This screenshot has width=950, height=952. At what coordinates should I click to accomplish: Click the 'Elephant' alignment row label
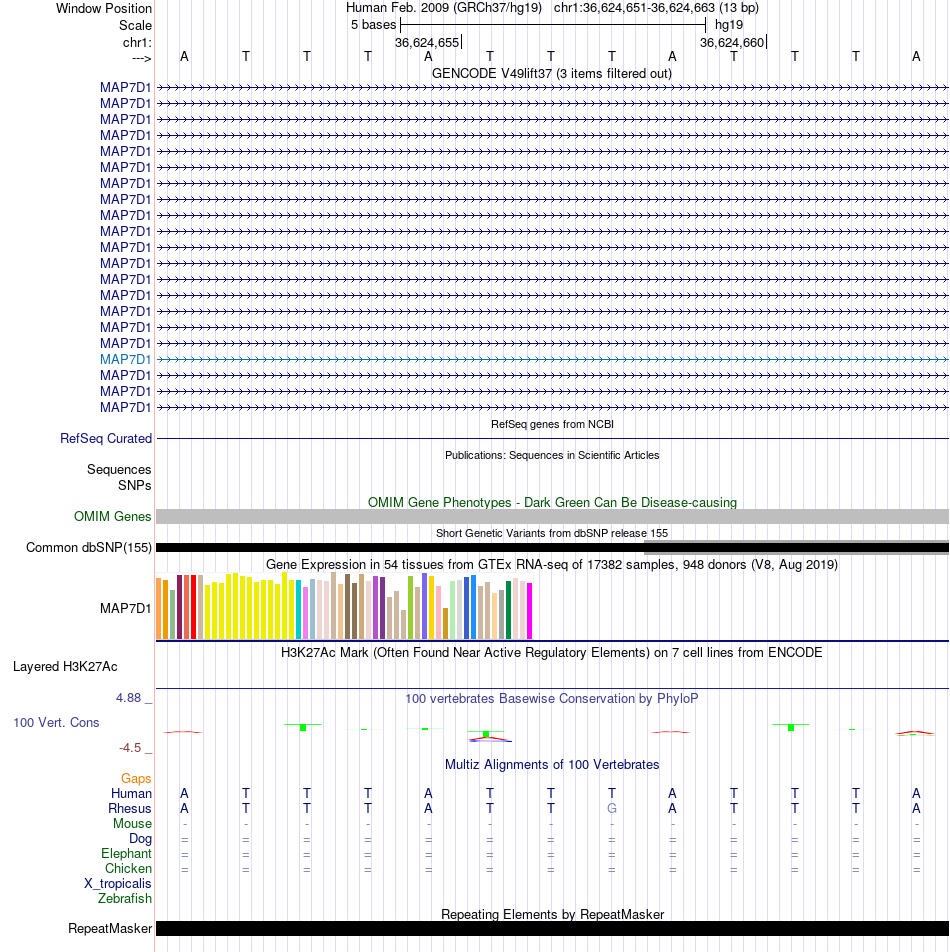click(126, 854)
